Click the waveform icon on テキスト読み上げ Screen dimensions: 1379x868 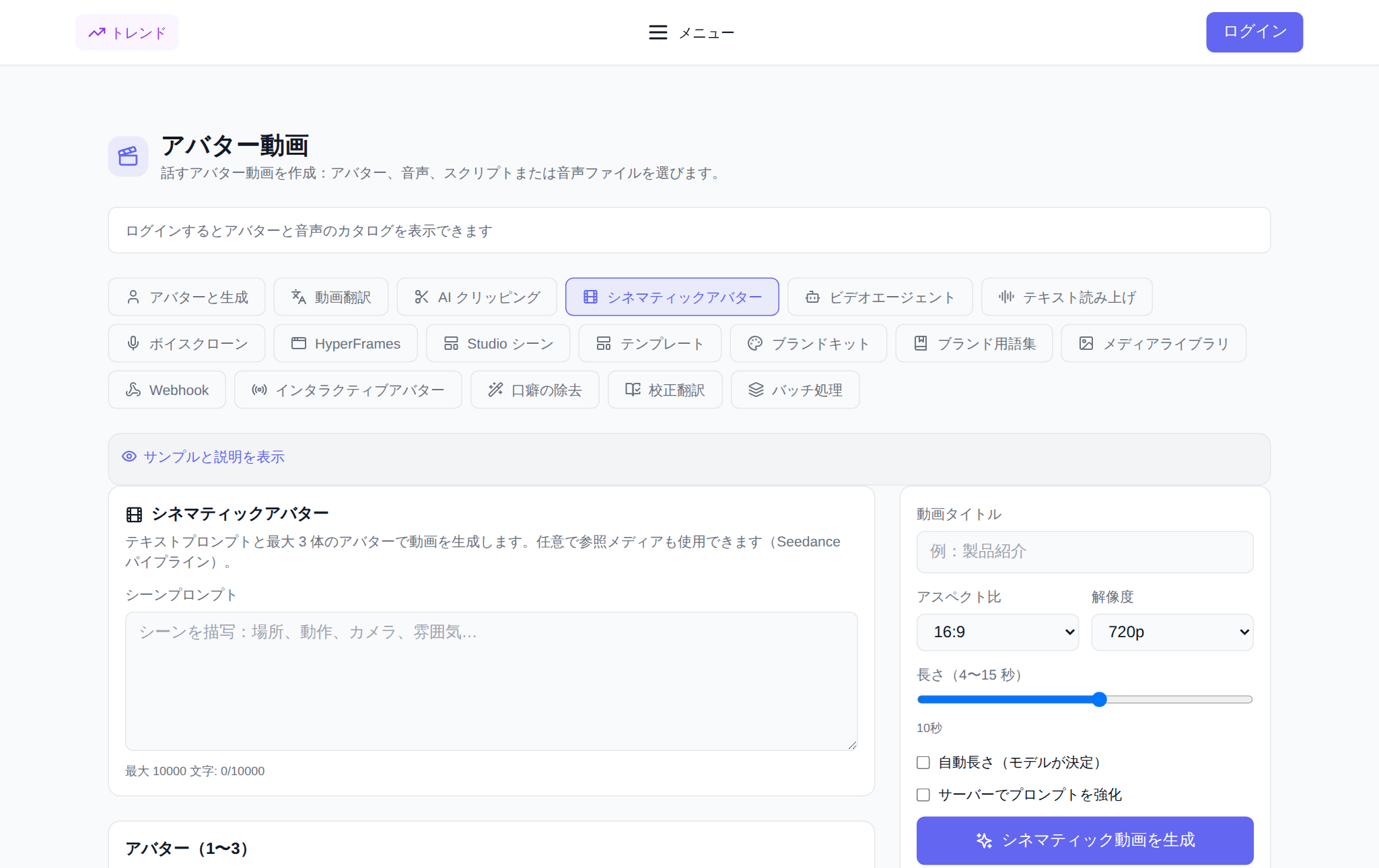pyautogui.click(x=1006, y=297)
